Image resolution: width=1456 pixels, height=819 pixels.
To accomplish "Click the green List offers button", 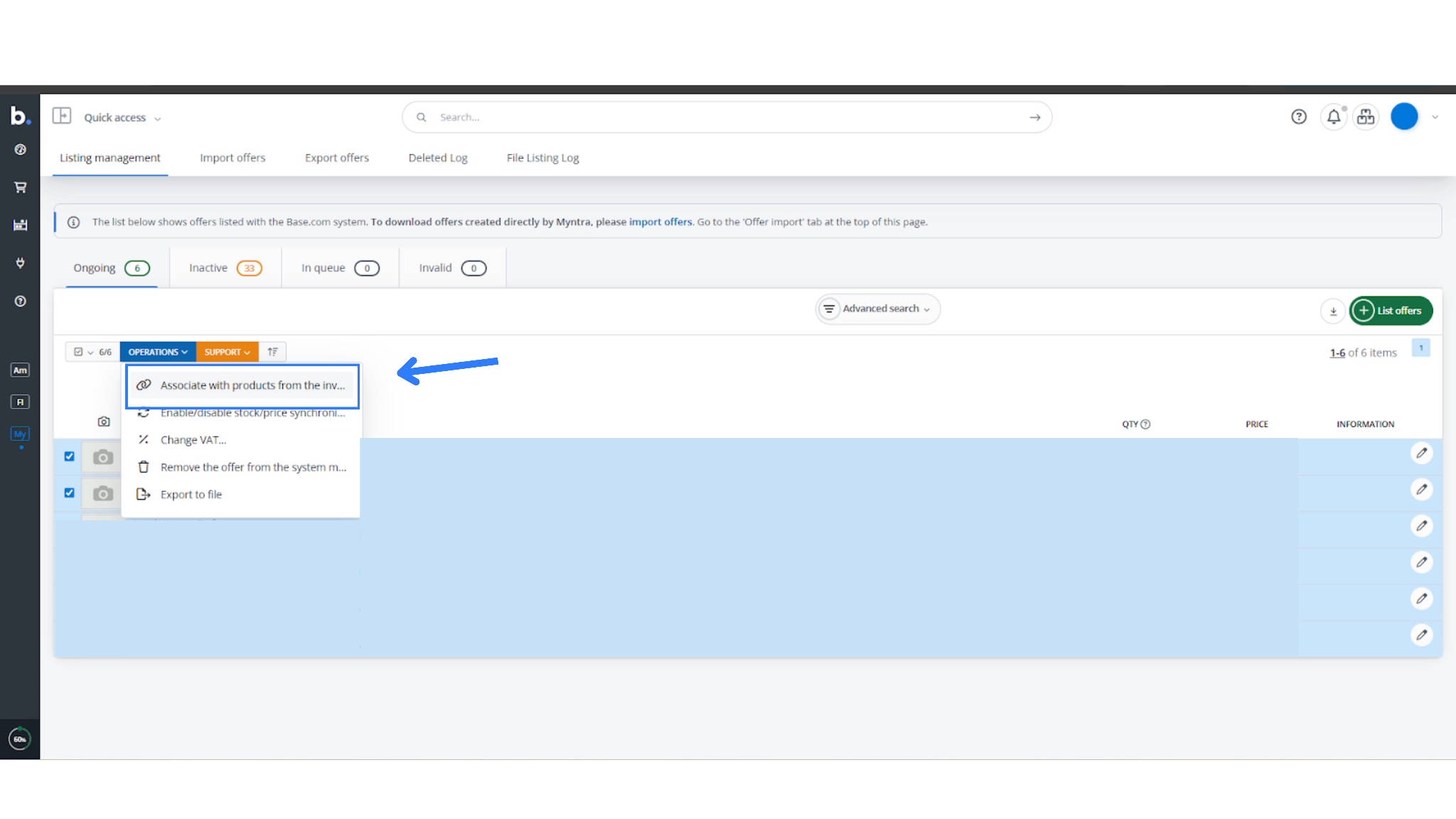I will point(1391,311).
